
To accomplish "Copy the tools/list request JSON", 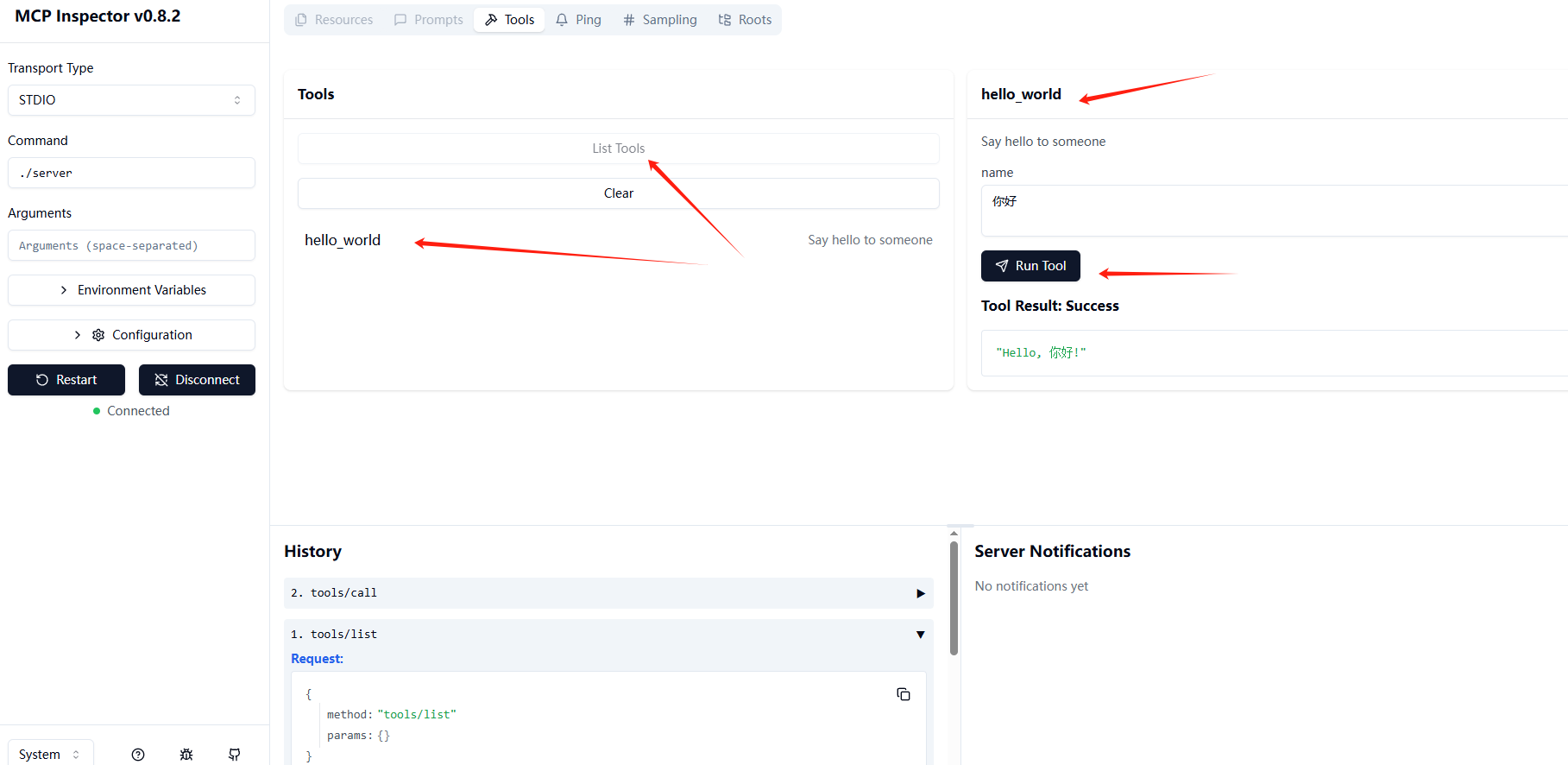I will [x=904, y=694].
